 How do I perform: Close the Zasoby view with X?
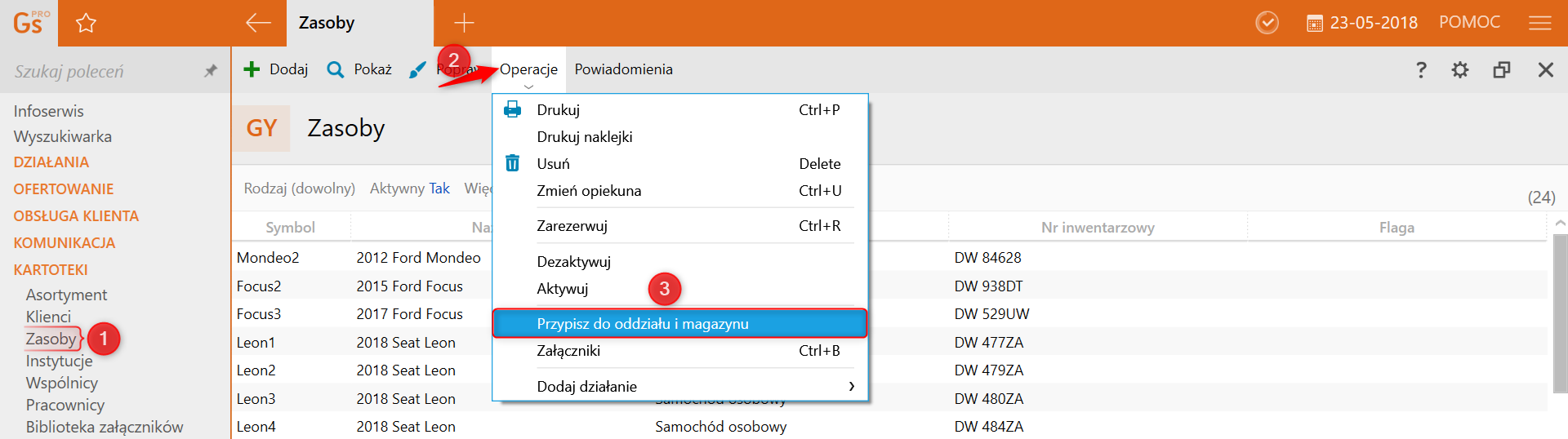(x=1546, y=69)
